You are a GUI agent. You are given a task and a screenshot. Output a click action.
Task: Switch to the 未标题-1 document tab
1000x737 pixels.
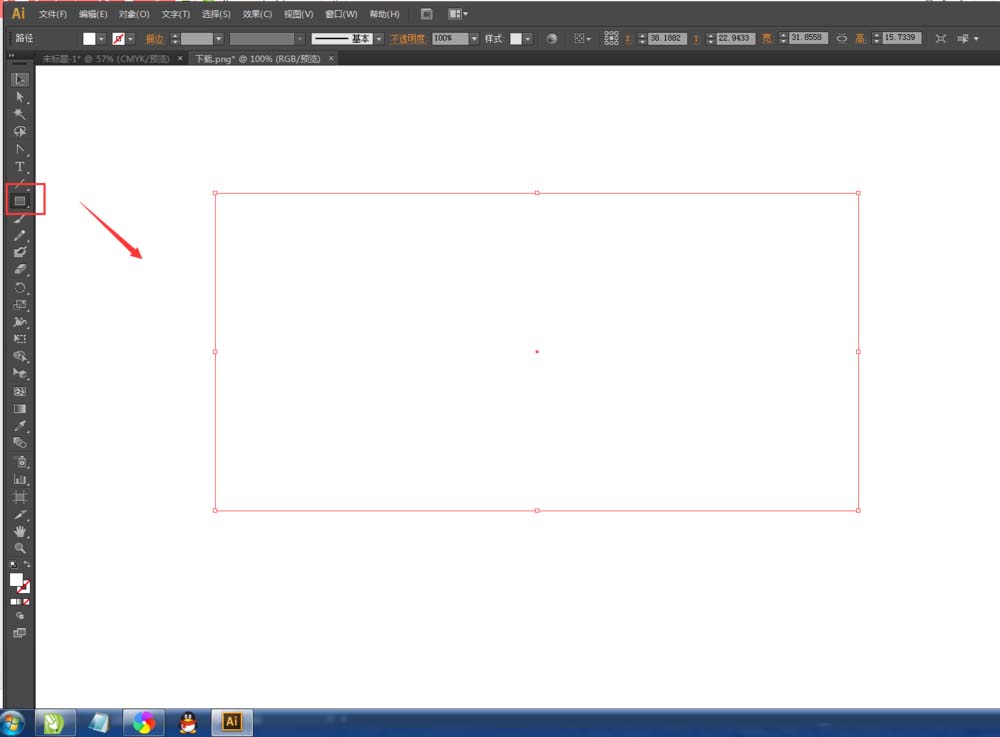106,59
